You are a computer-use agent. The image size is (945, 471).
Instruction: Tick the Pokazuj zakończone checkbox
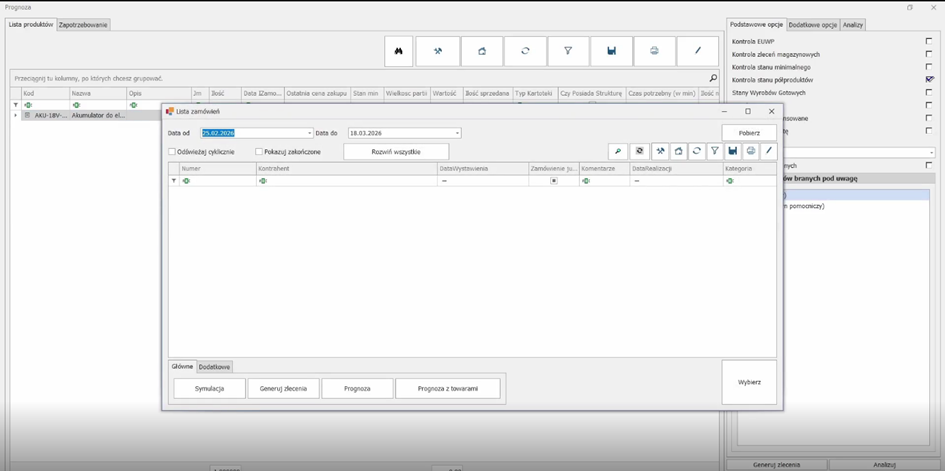point(259,152)
